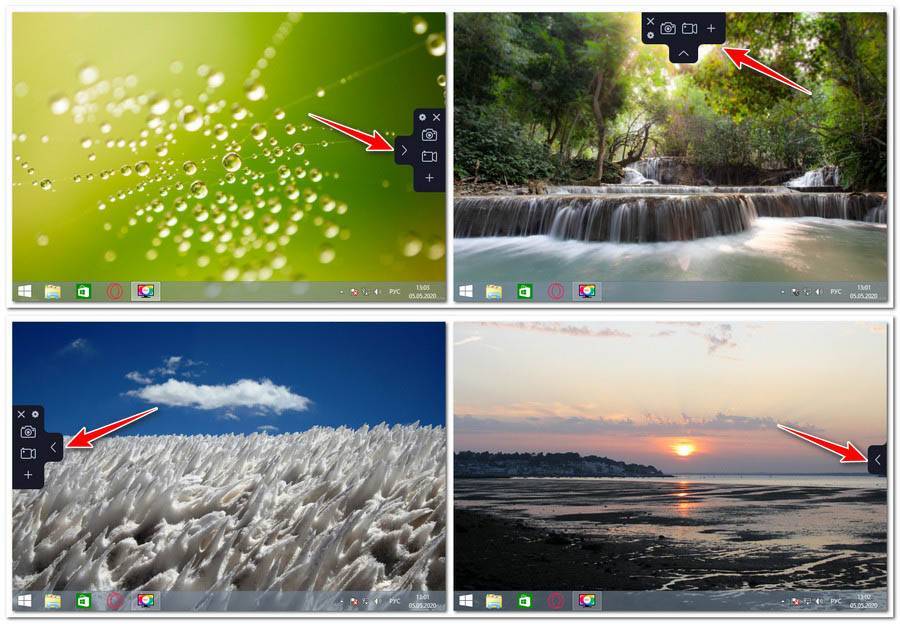Open Start button on waterfall desktop taskbar
The height and width of the screenshot is (624, 900).
(x=466, y=292)
